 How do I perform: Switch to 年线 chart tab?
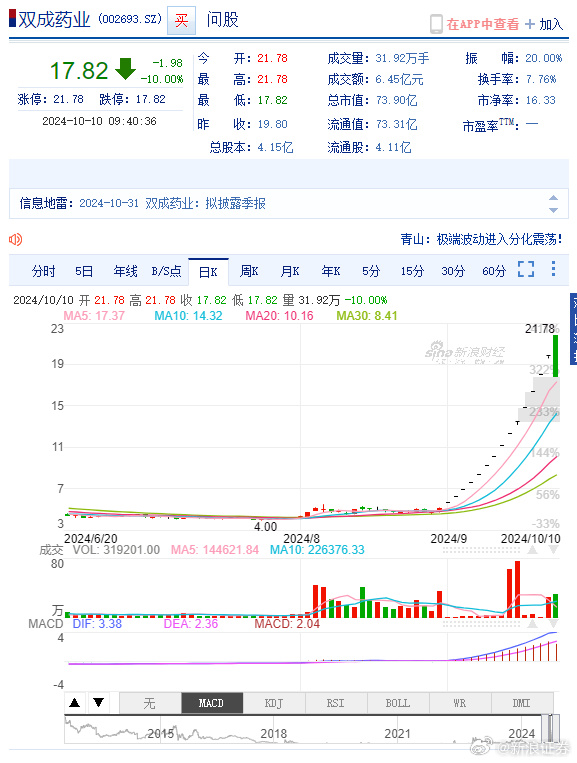125,271
